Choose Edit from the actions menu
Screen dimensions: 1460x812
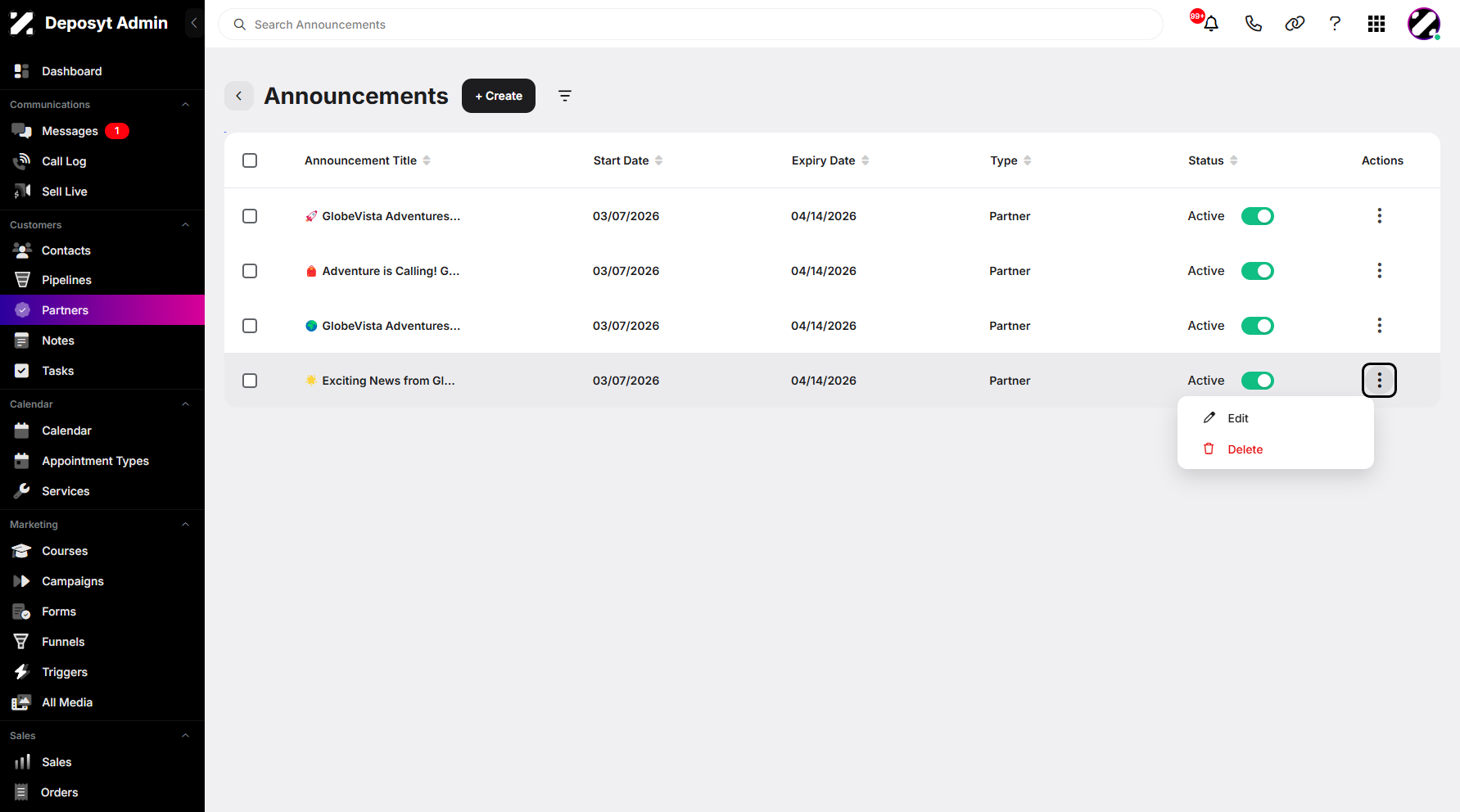coord(1275,418)
